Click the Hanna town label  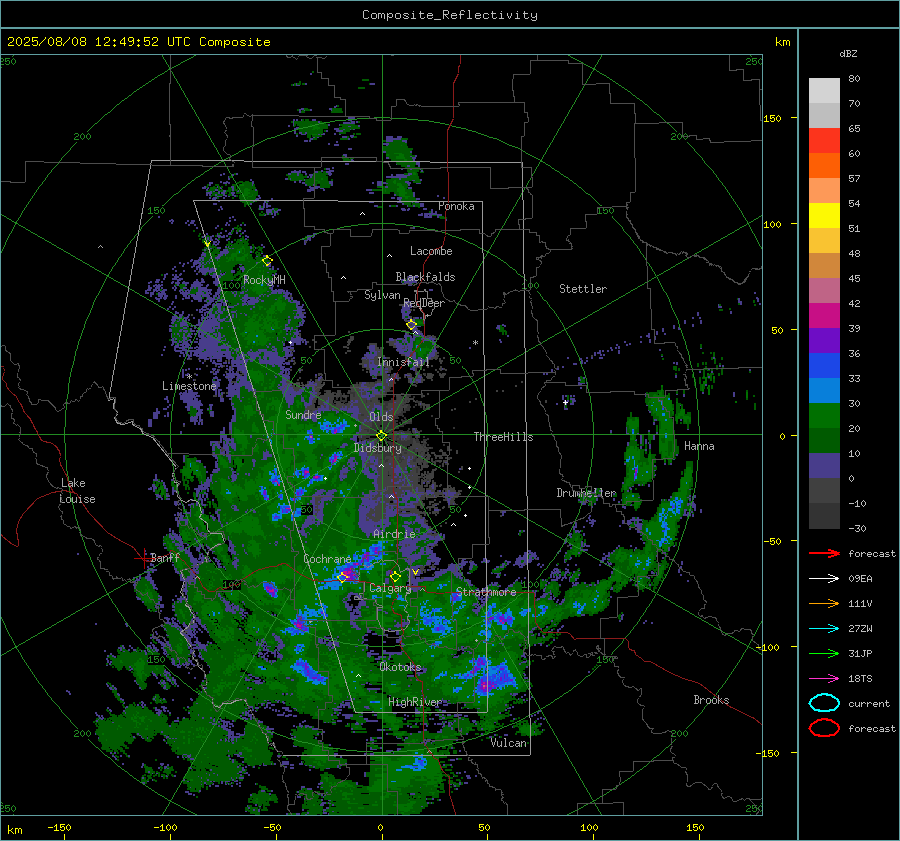699,446
